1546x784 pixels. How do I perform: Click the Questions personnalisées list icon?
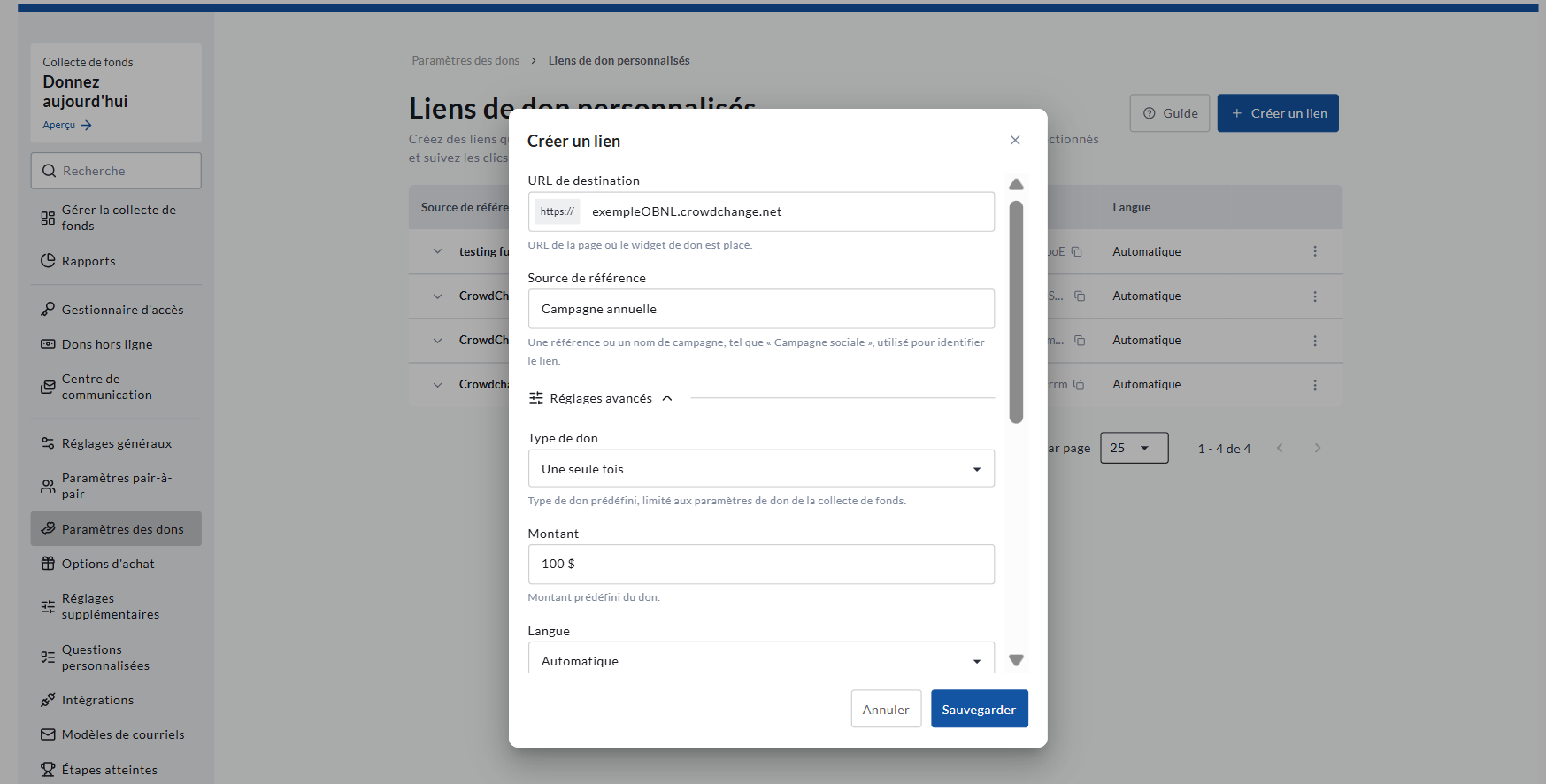pyautogui.click(x=48, y=657)
